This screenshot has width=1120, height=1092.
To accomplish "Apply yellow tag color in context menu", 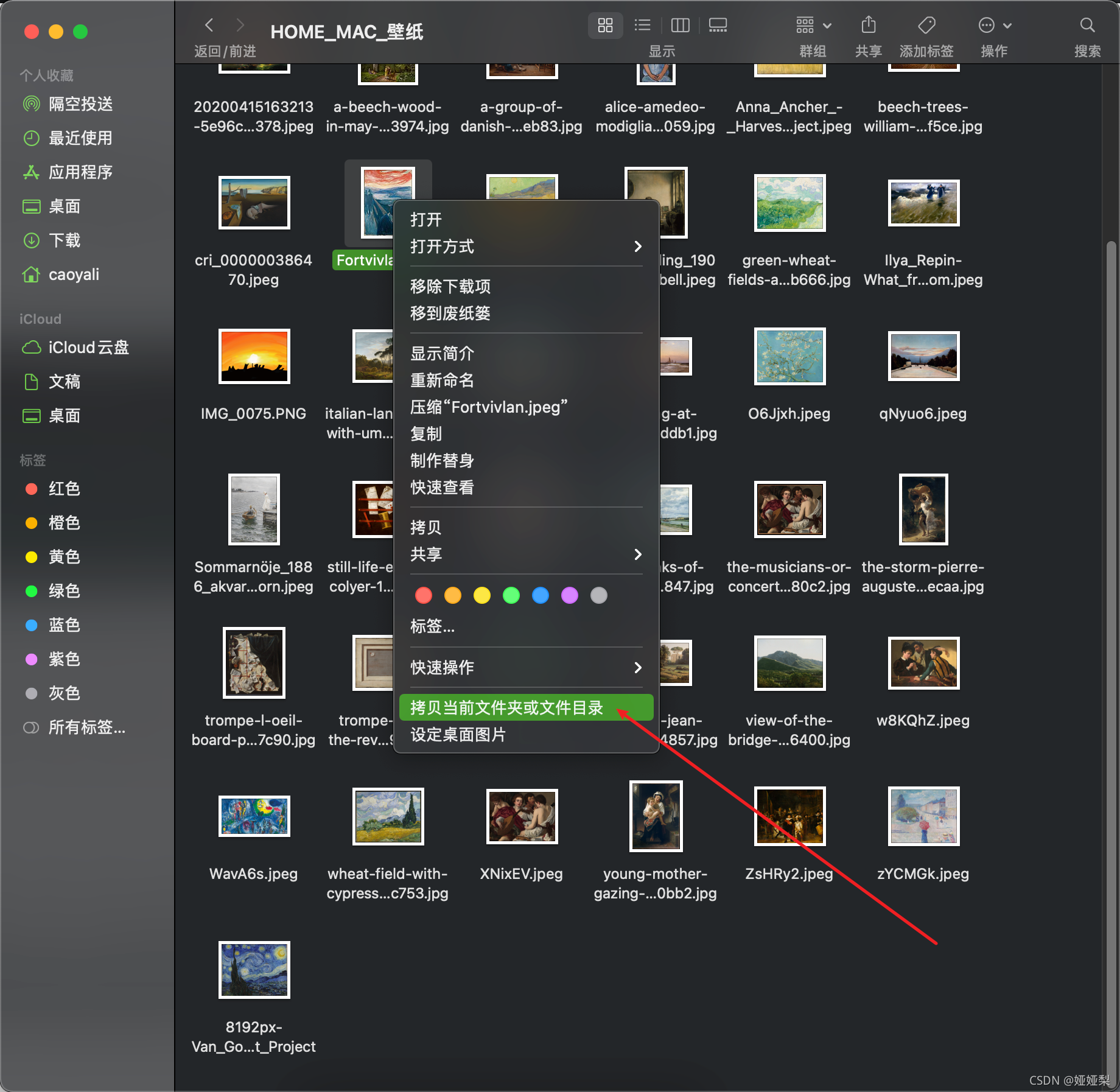I will click(482, 595).
